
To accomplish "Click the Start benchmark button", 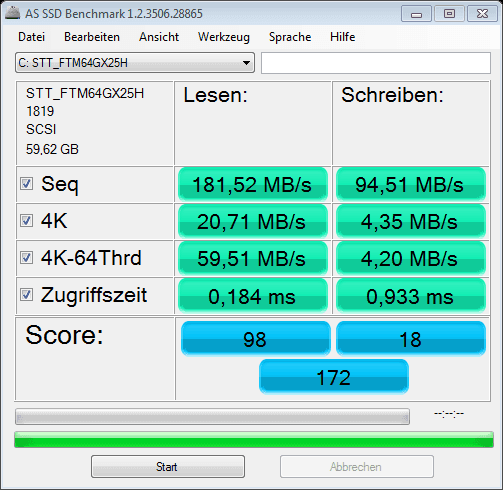I will [168, 467].
